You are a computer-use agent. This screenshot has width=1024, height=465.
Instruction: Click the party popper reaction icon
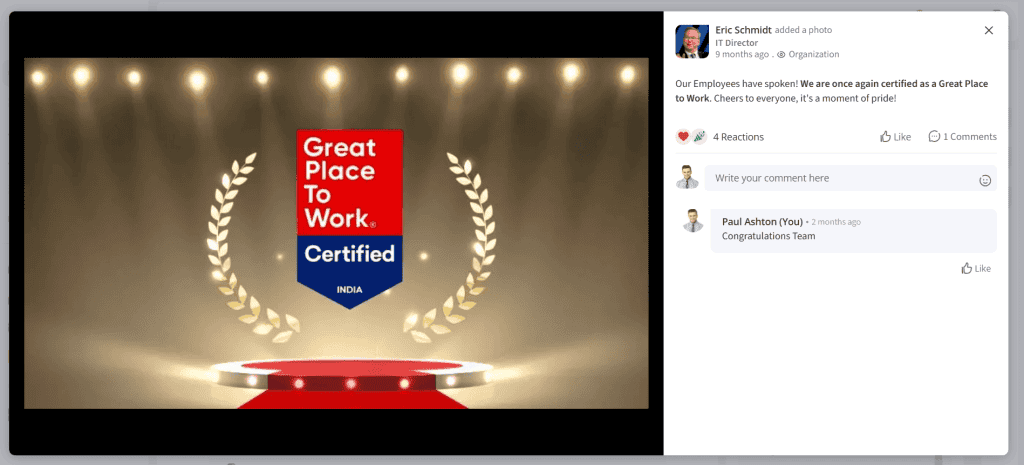[x=699, y=136]
